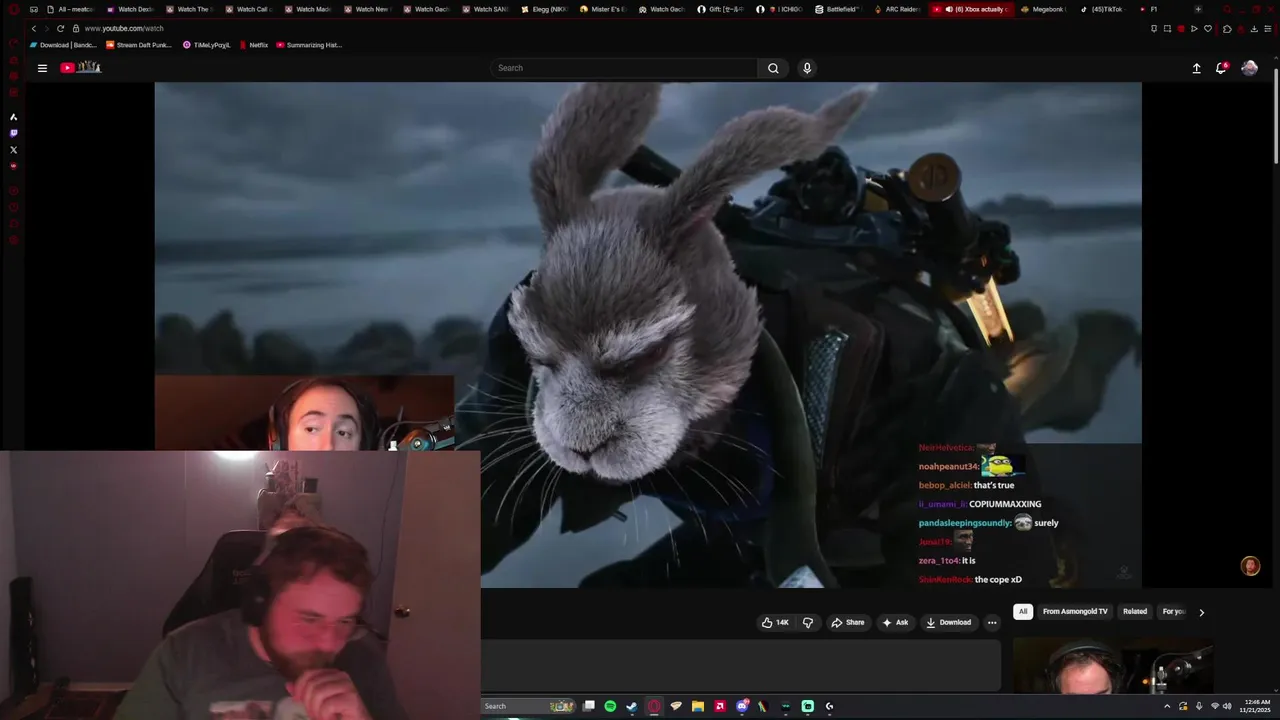The height and width of the screenshot is (720, 1280).
Task: Share the video
Action: pyautogui.click(x=847, y=622)
